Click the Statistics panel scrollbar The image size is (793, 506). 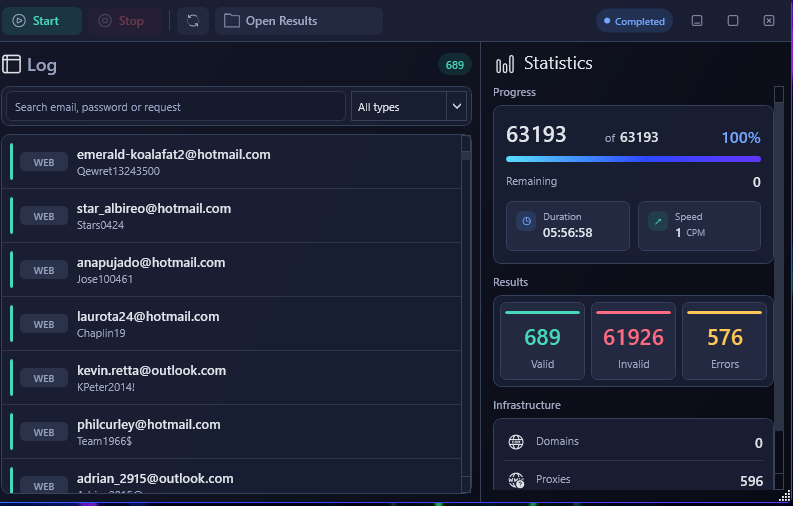pos(779,288)
